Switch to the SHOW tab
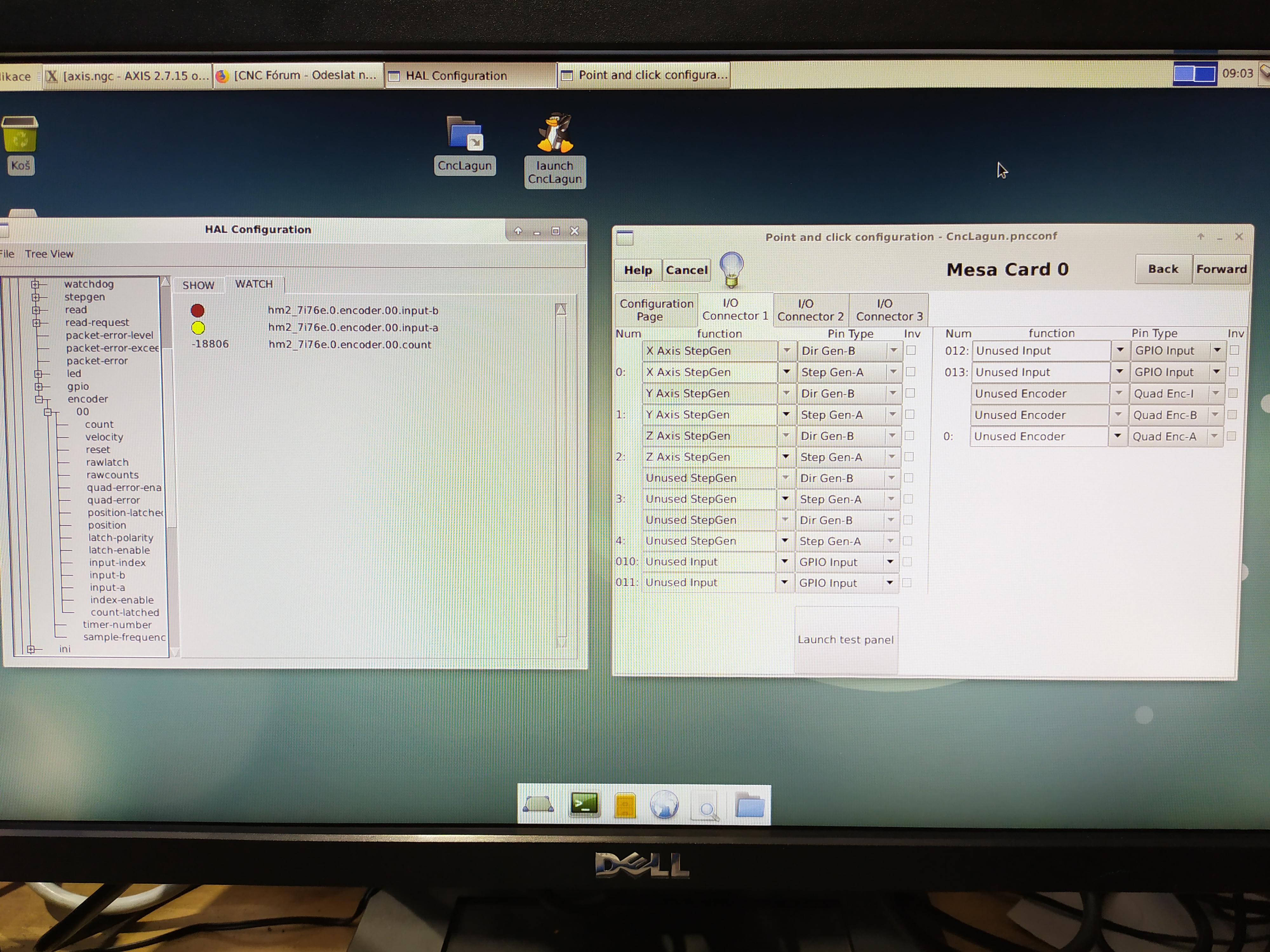The height and width of the screenshot is (952, 1270). 198,285
